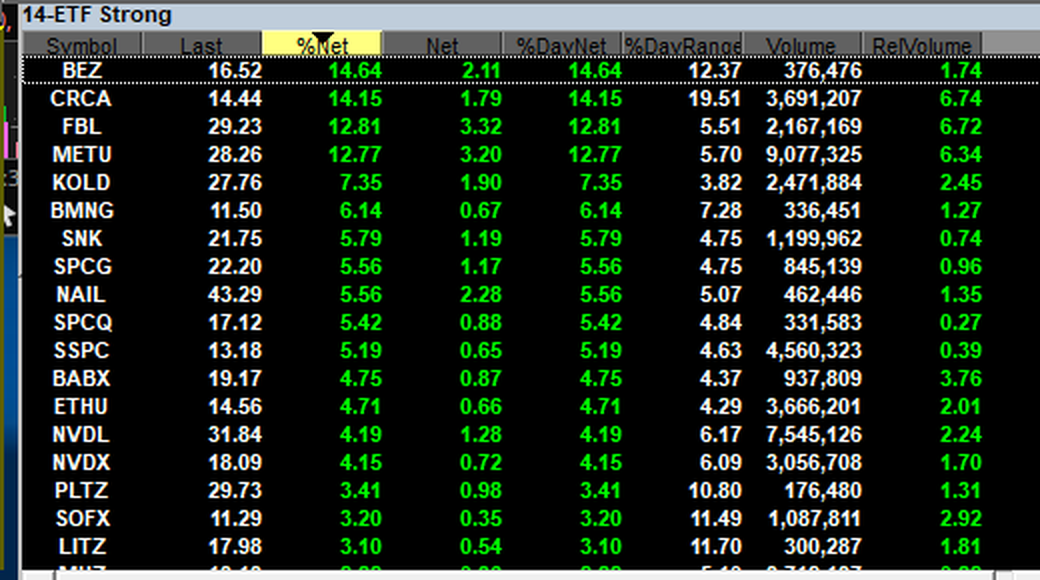The width and height of the screenshot is (1040, 580).
Task: Select the CRCA symbol
Action: (81, 98)
